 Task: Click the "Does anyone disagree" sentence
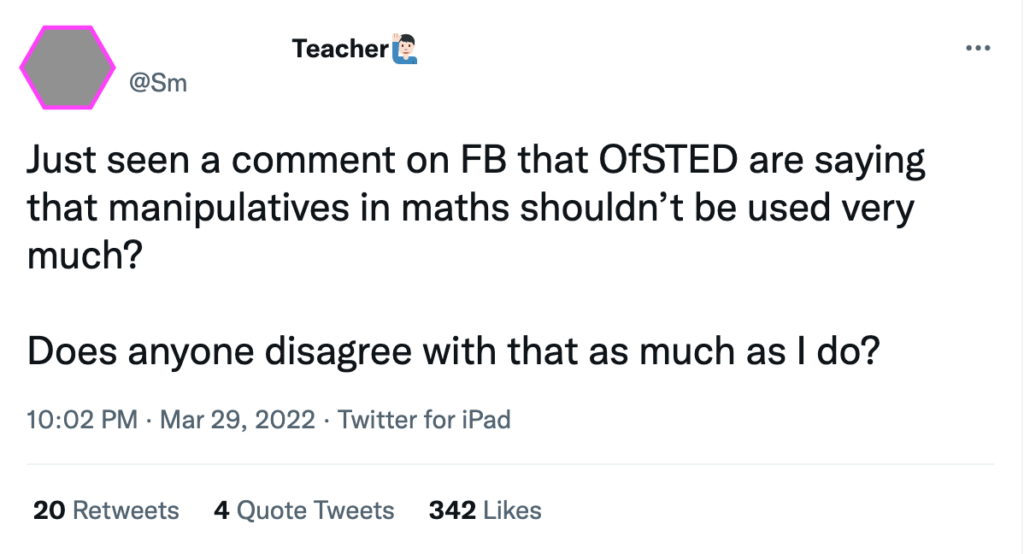pos(453,351)
